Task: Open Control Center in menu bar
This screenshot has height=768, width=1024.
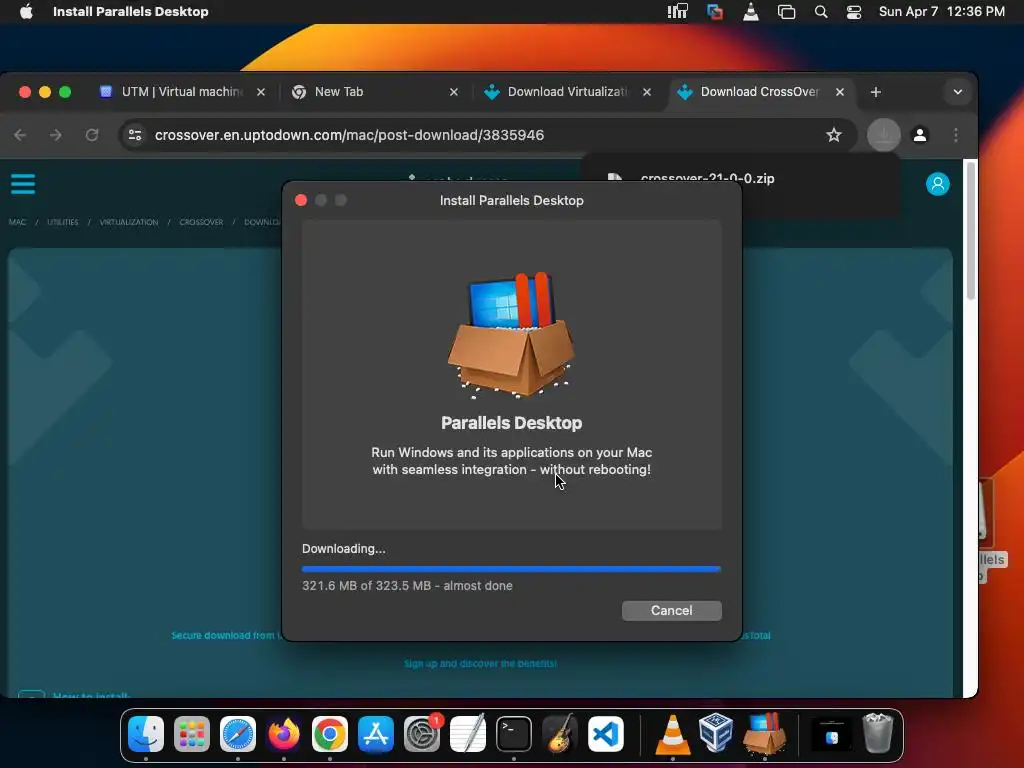Action: click(854, 12)
